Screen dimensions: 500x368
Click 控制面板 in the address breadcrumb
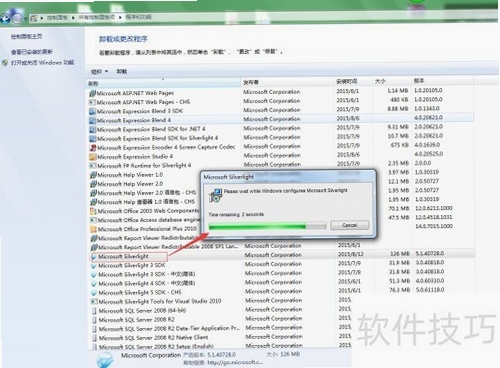(x=57, y=18)
